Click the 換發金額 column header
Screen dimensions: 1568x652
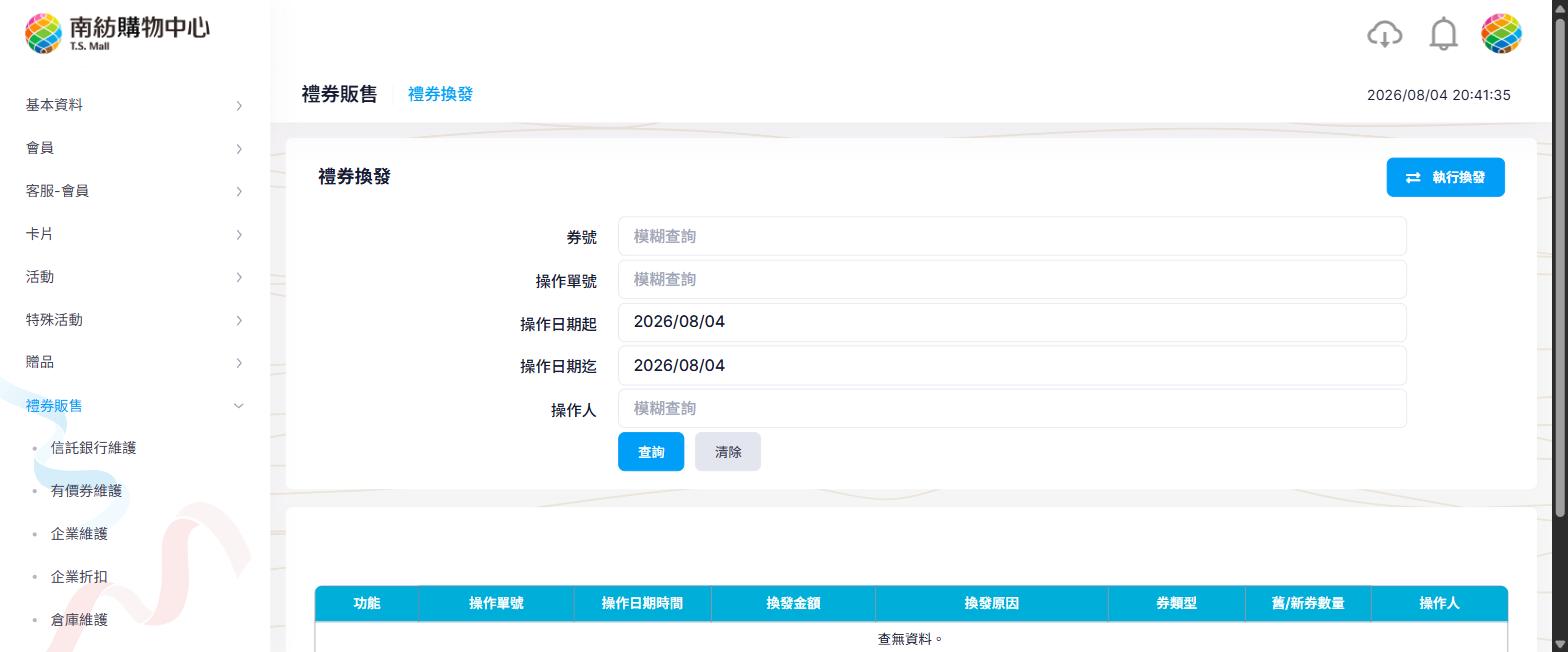pos(793,603)
